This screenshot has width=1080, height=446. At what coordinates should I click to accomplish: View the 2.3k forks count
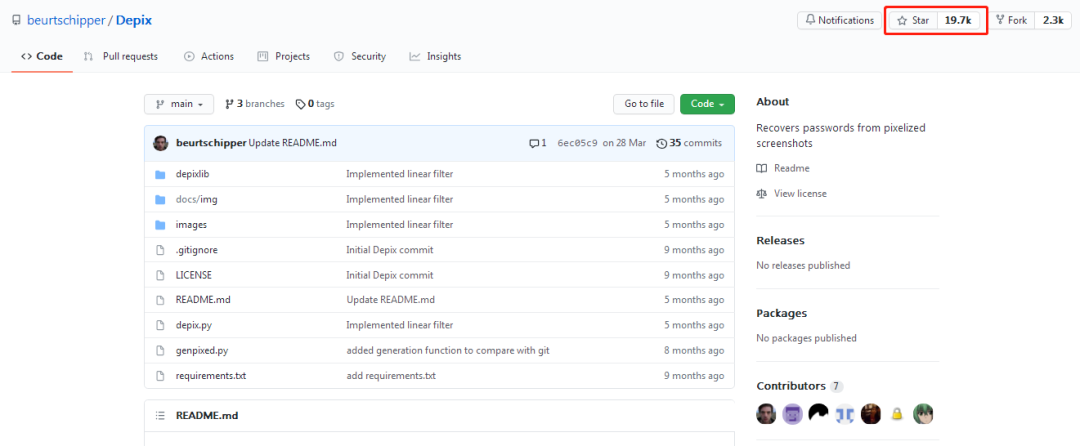click(1052, 21)
